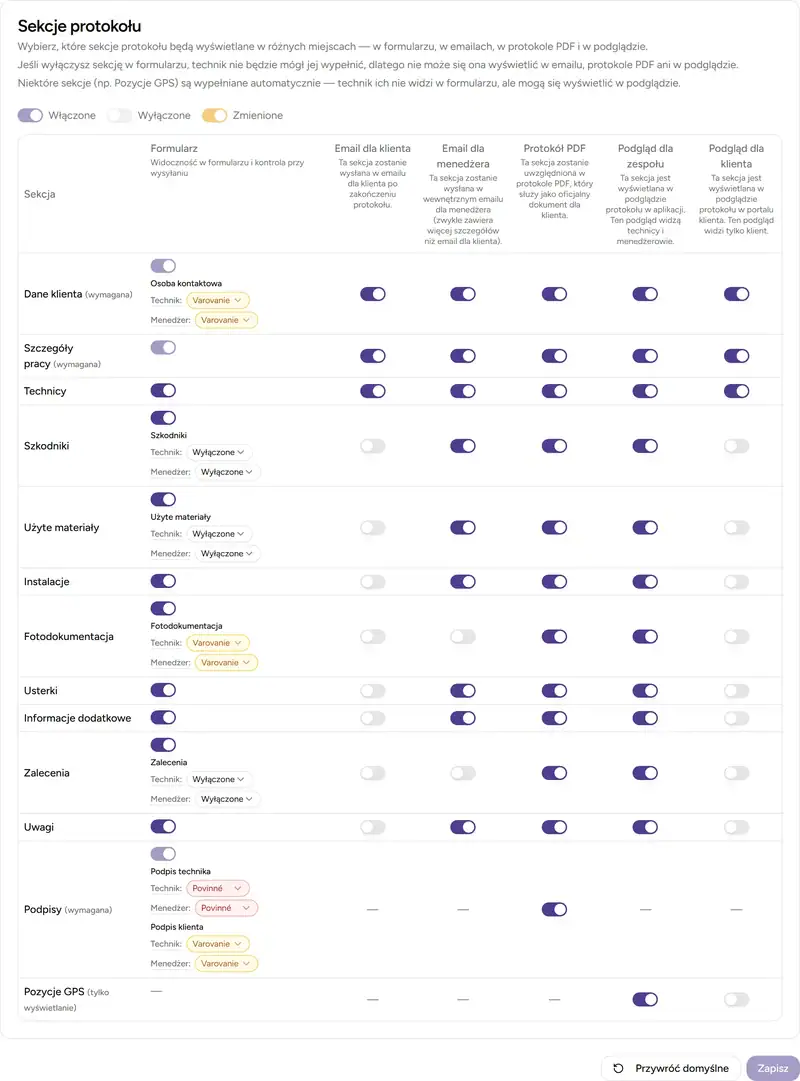This screenshot has height=1081, width=800.
Task: Open Technik dropdown under Fotodokumentacja
Action: (x=218, y=643)
